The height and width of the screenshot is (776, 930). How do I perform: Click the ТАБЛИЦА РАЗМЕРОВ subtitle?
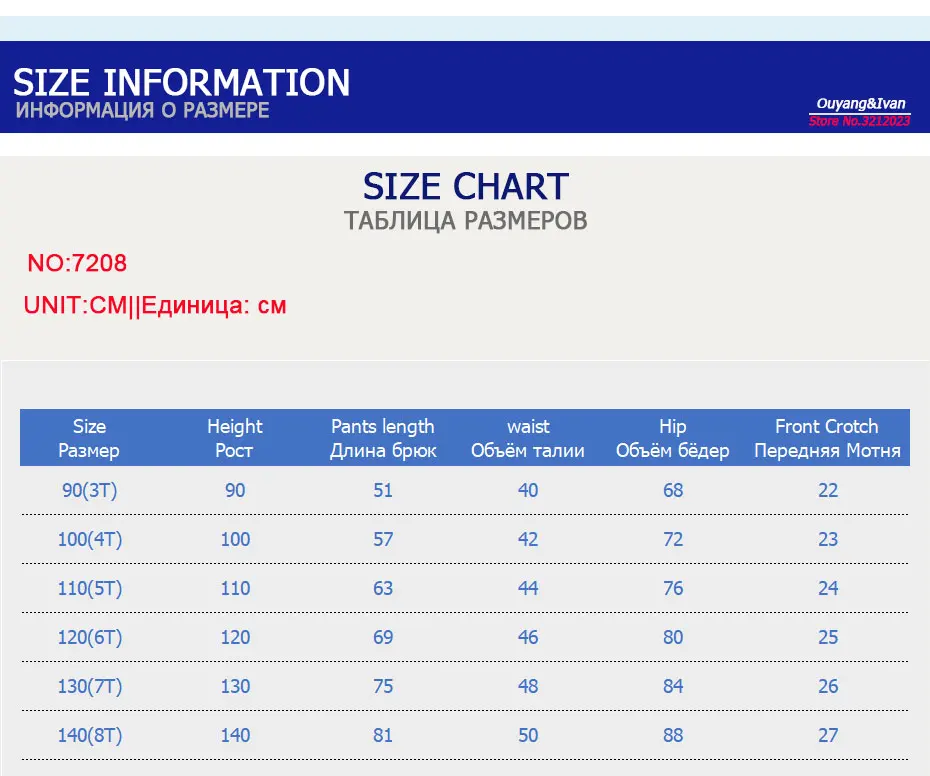point(466,221)
